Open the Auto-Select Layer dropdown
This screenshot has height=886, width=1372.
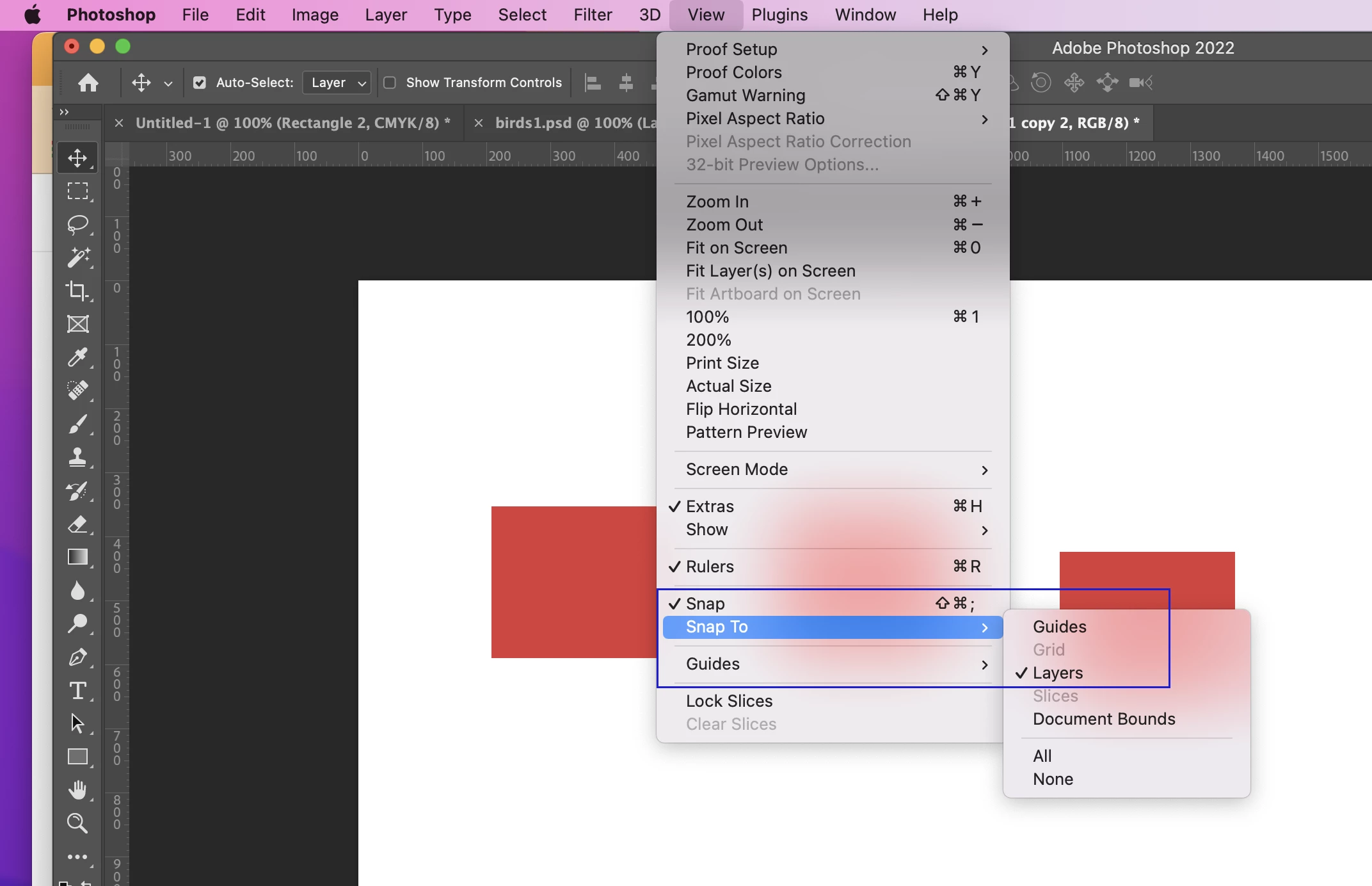pos(337,83)
